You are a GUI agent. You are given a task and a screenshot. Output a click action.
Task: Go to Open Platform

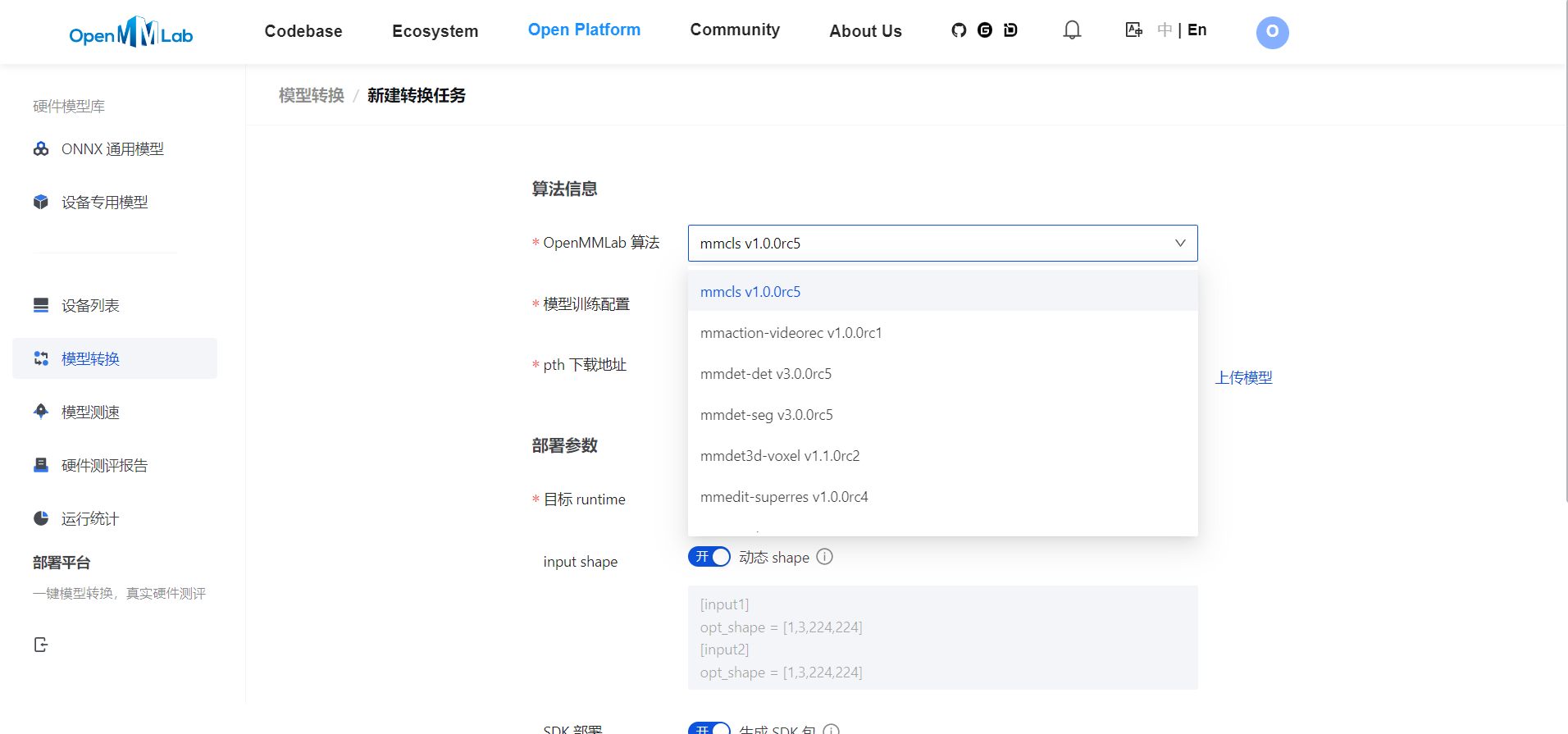[x=584, y=30]
